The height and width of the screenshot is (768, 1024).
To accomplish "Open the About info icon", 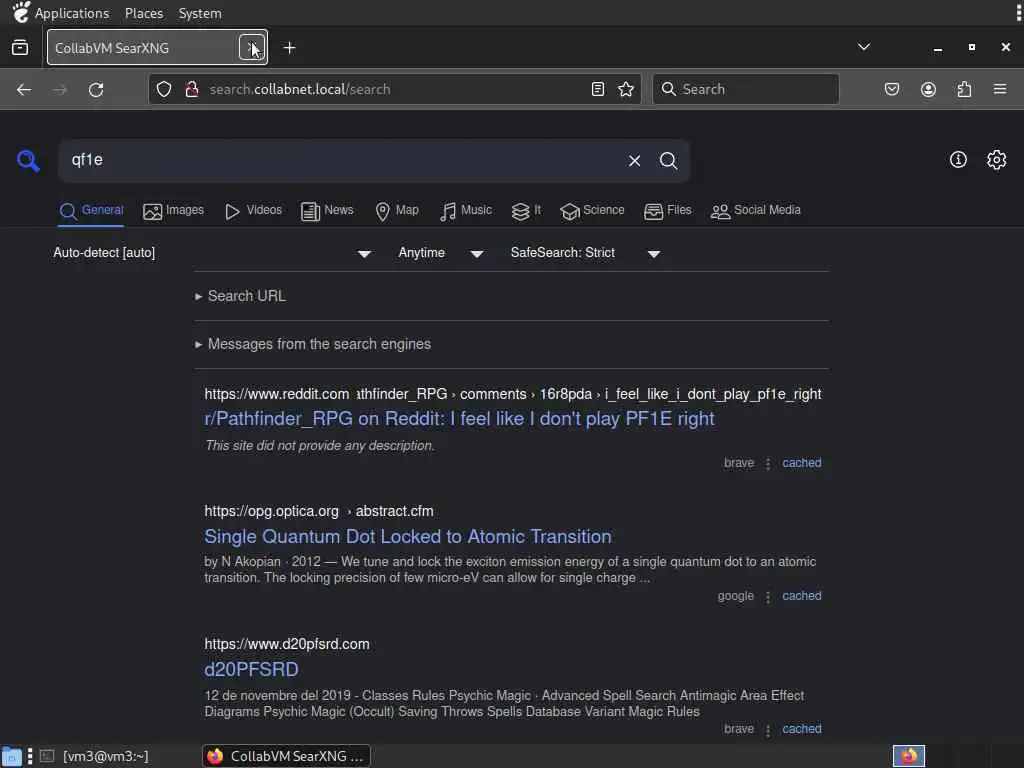I will [958, 159].
